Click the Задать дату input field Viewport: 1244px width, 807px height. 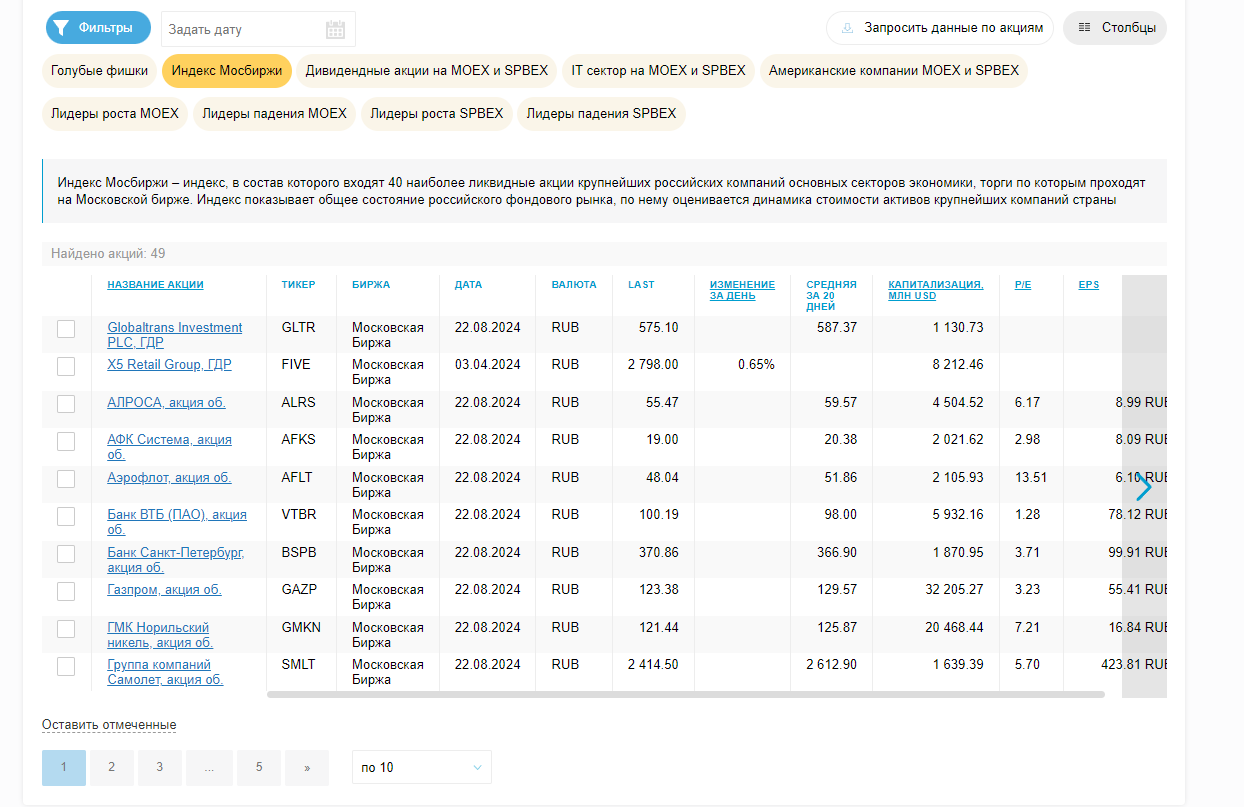[240, 29]
